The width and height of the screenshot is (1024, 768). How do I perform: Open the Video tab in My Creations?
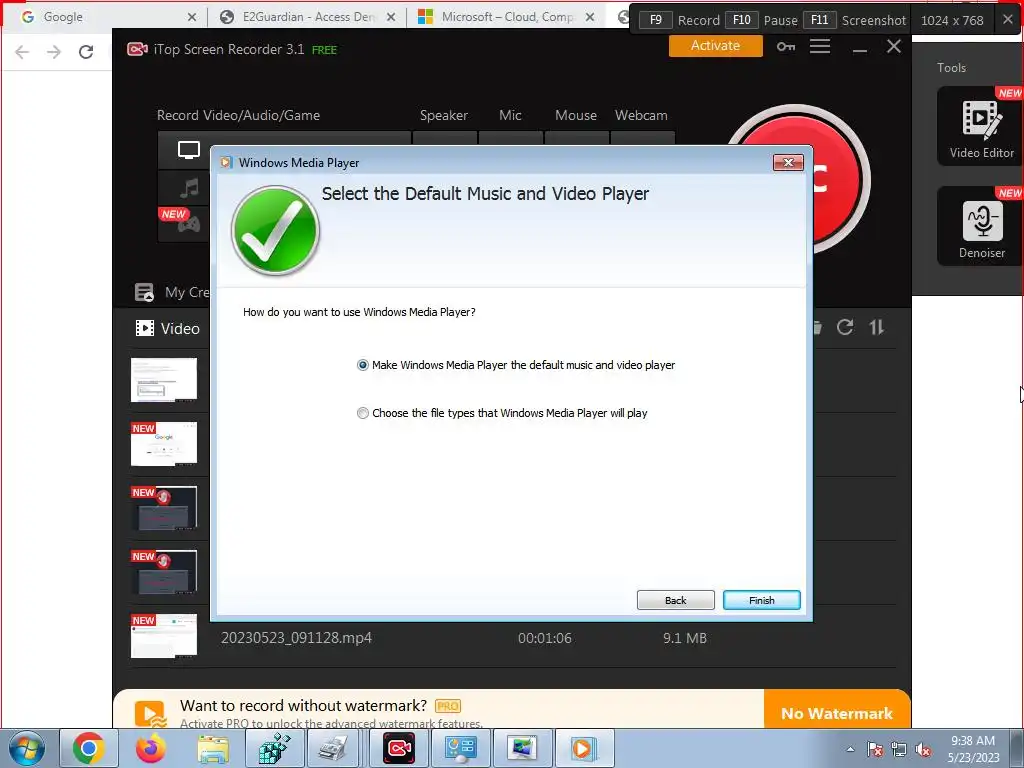coord(168,328)
